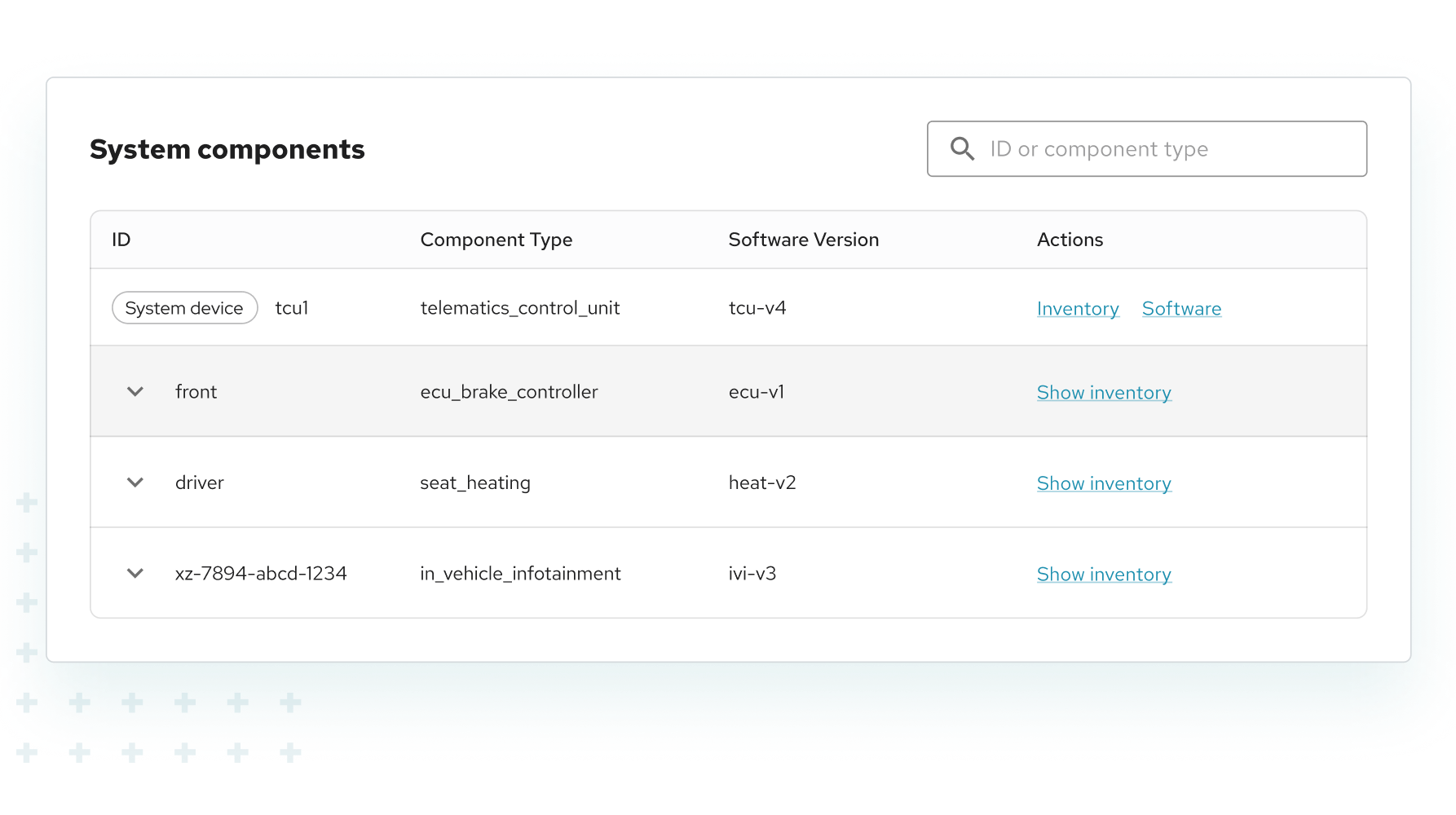
Task: Show inventory for seat_heating
Action: pos(1104,483)
